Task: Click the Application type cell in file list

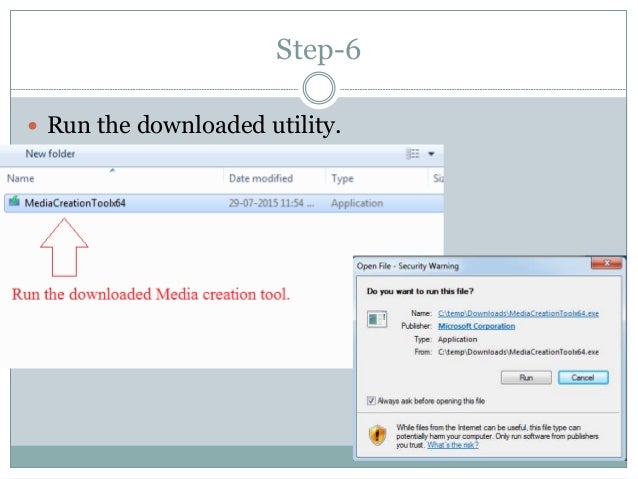Action: click(x=357, y=203)
